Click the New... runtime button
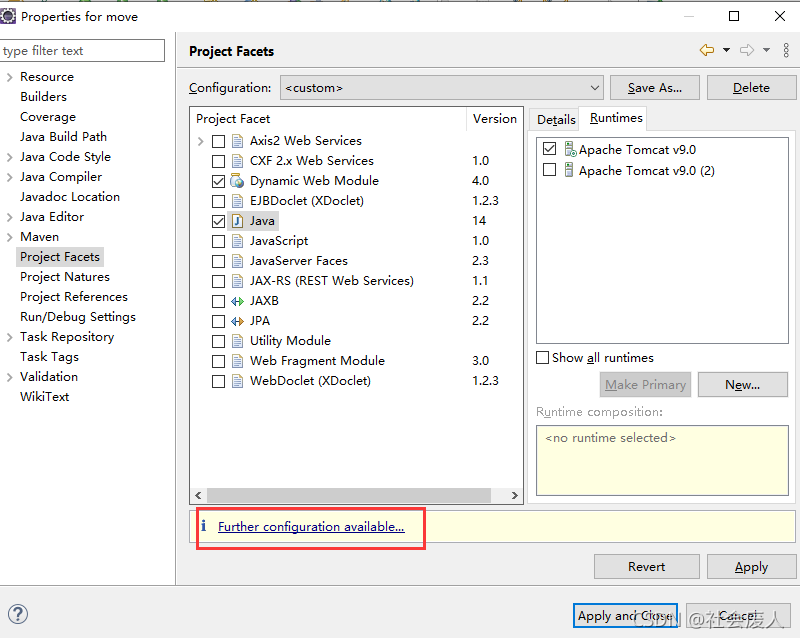The height and width of the screenshot is (638, 800). 742,384
